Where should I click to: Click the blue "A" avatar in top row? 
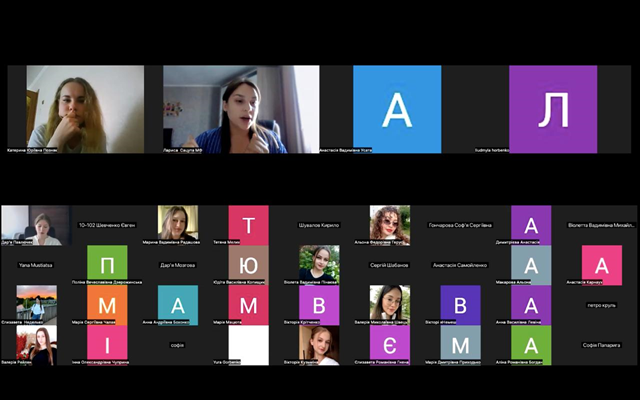pyautogui.click(x=397, y=109)
